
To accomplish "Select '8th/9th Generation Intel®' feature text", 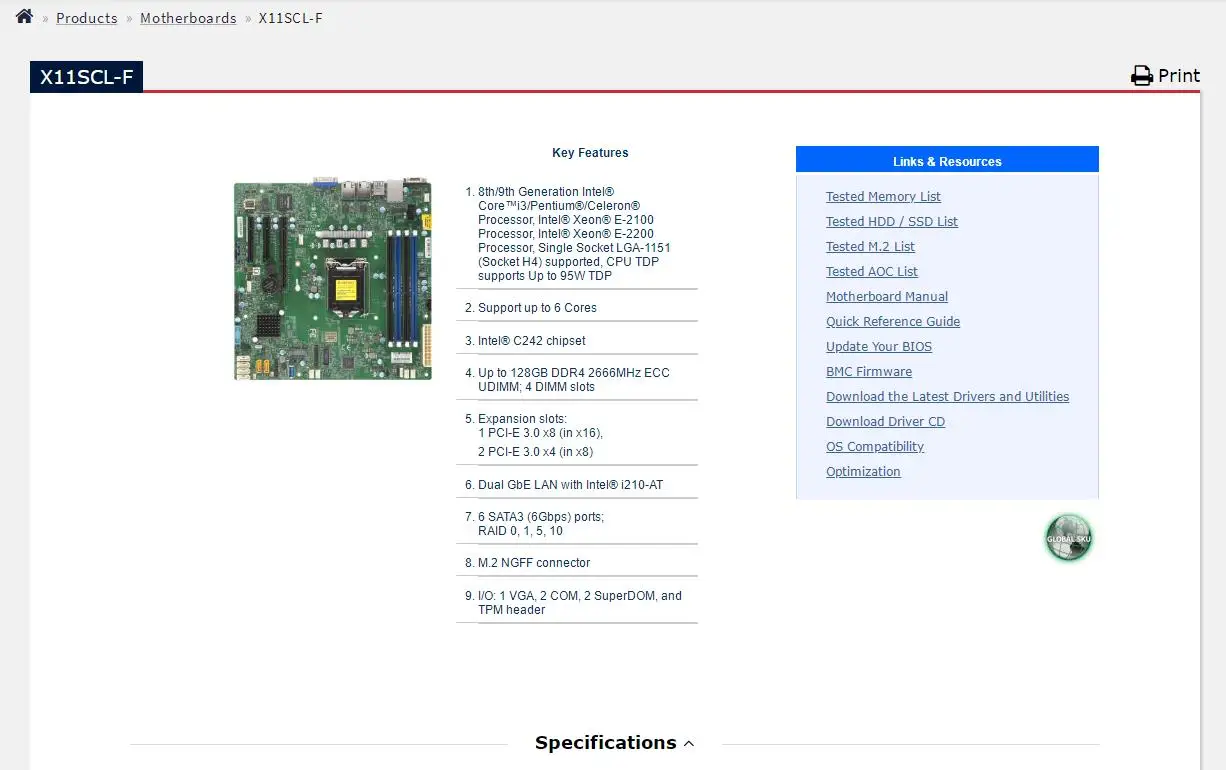I will (546, 192).
